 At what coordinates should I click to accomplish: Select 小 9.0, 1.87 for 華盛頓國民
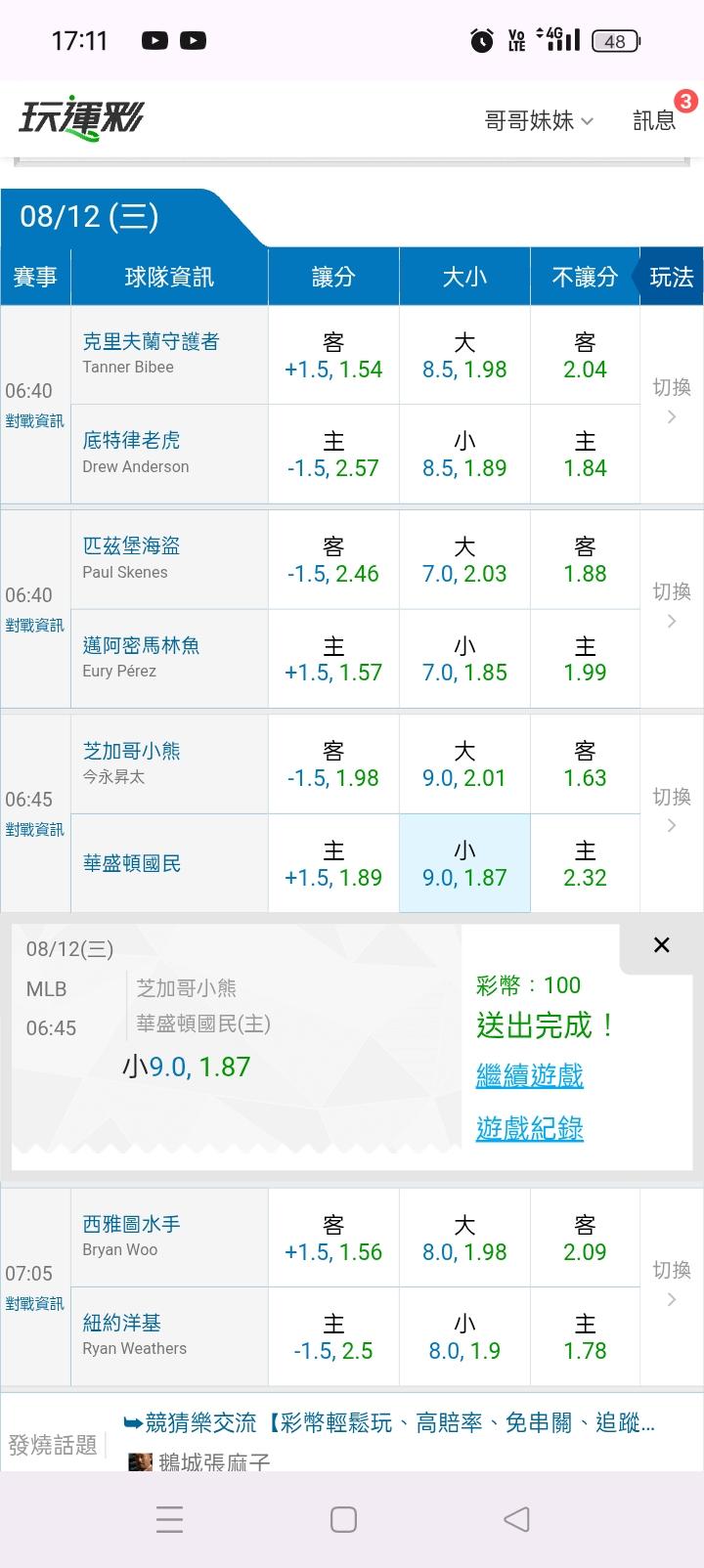click(x=464, y=863)
